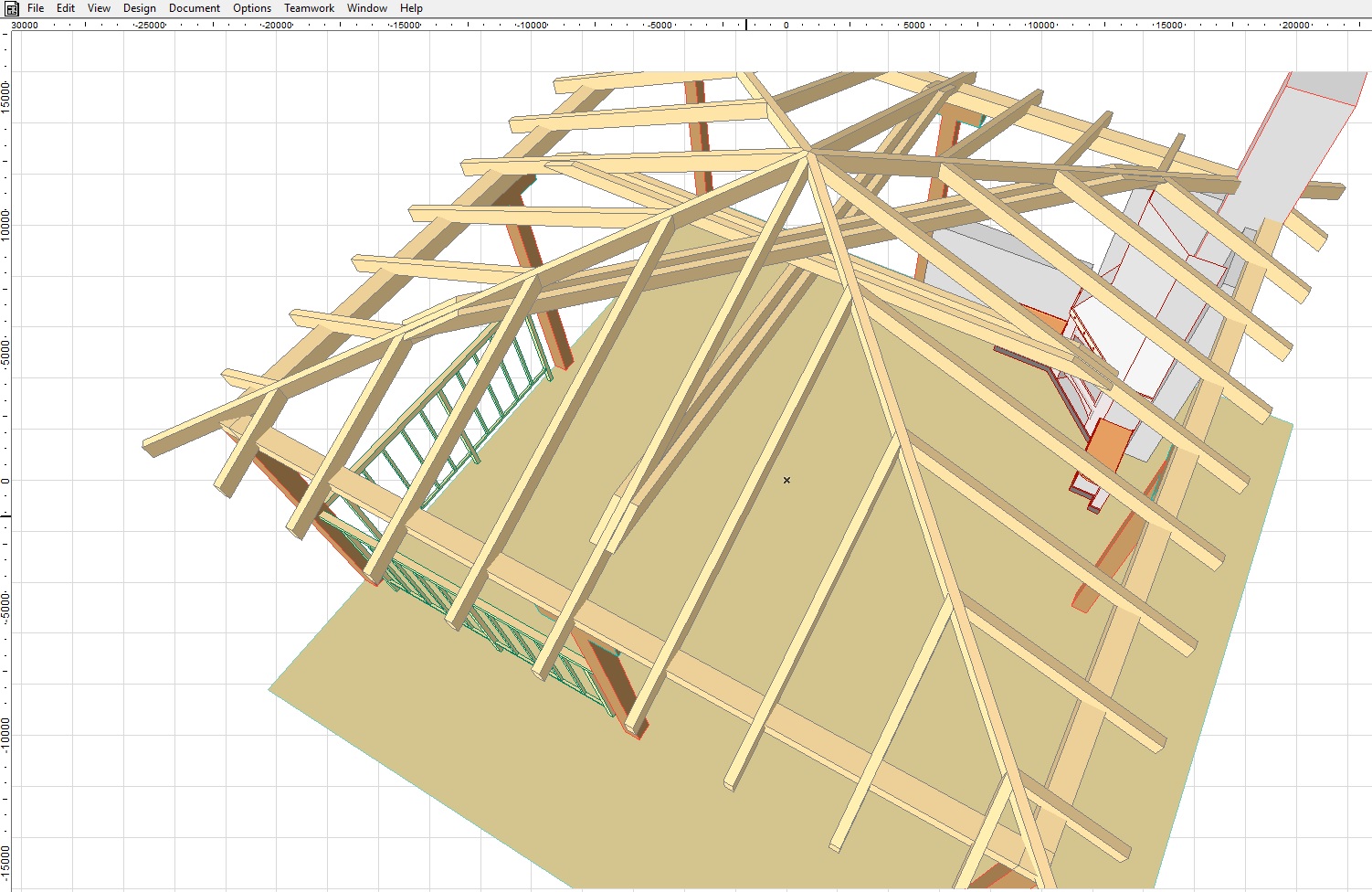
Task: Open the Options menu
Action: 252,8
